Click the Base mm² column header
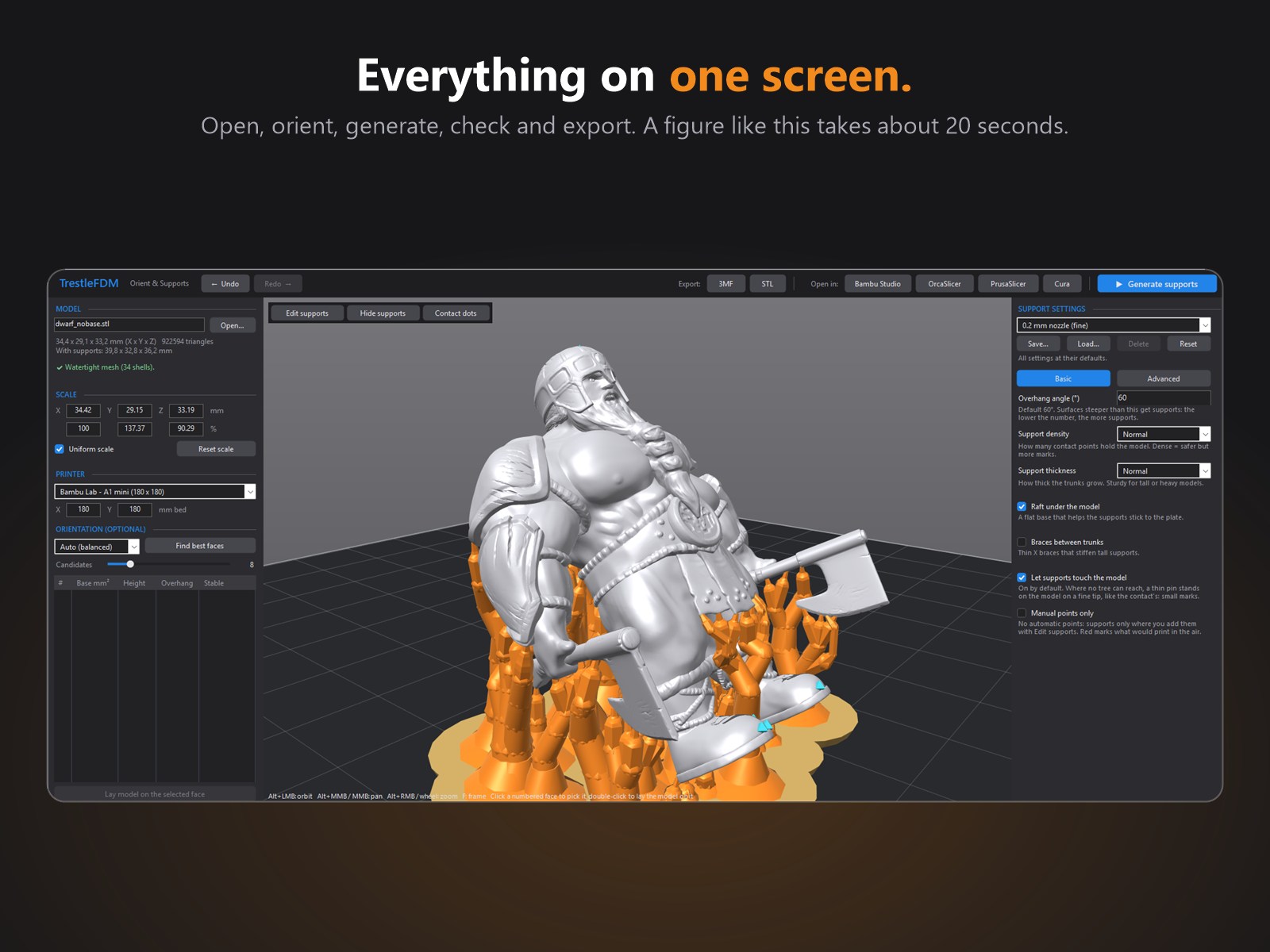Screen dimensions: 1270x952 93,583
